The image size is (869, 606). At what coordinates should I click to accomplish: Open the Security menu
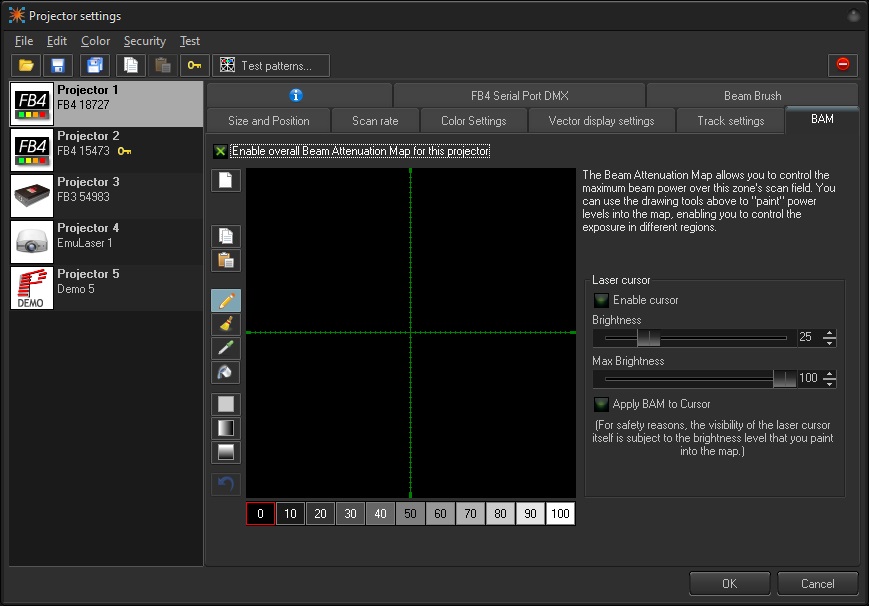pyautogui.click(x=144, y=41)
